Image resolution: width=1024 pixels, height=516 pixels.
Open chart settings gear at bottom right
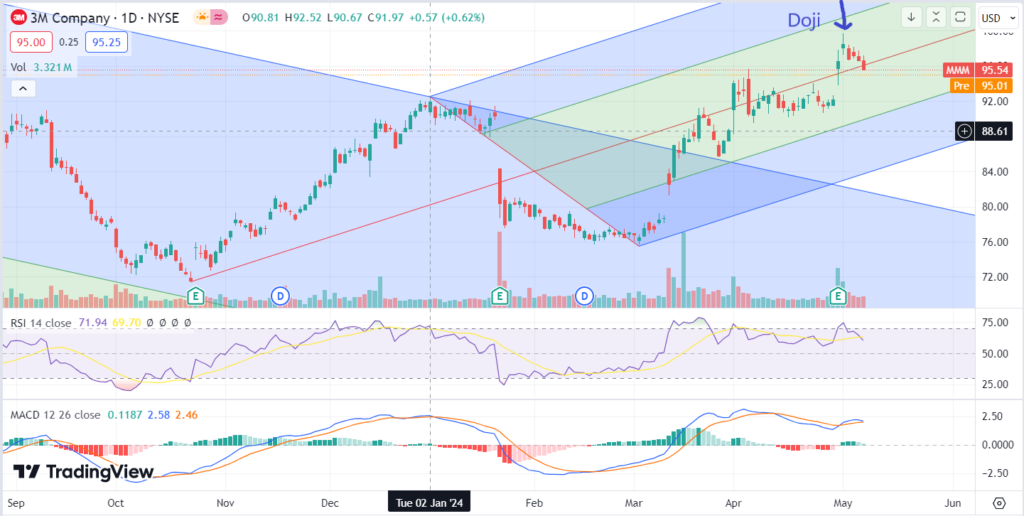click(x=999, y=503)
